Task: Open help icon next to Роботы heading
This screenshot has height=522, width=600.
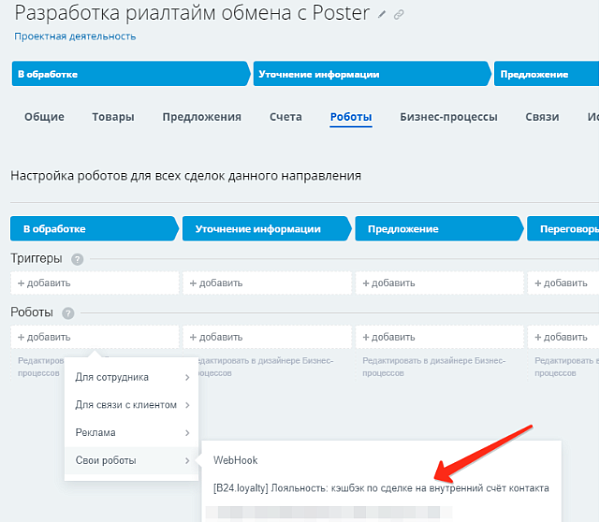Action: pyautogui.click(x=68, y=313)
